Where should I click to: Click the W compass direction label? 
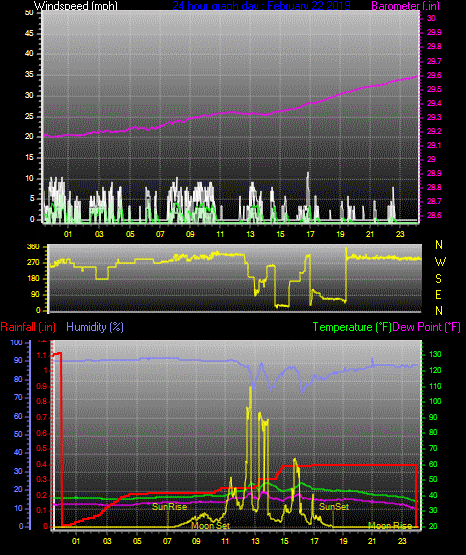[440, 262]
